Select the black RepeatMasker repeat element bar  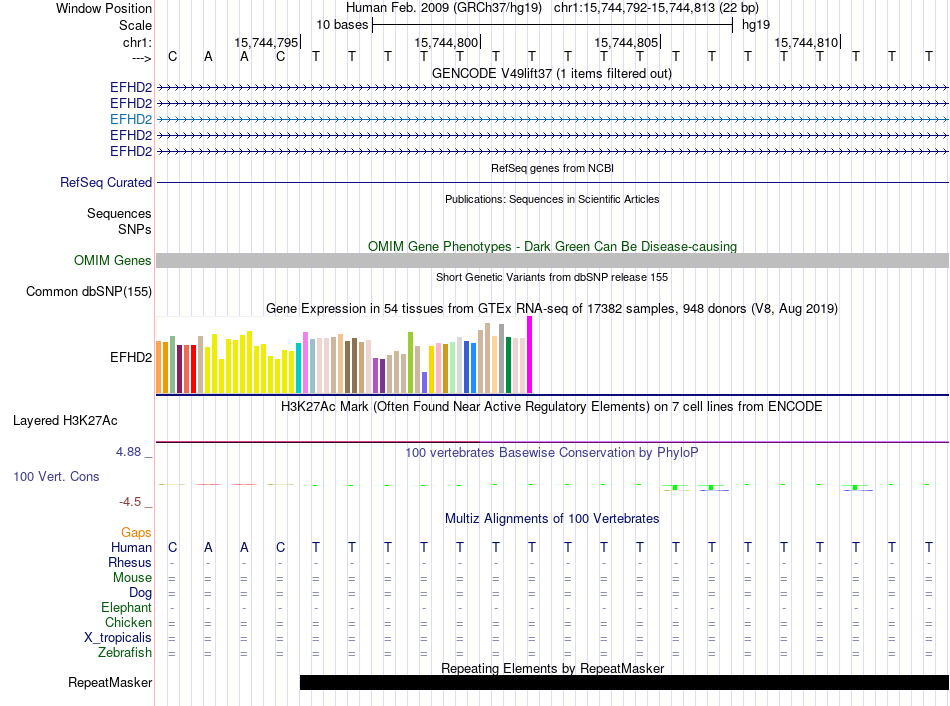pyautogui.click(x=624, y=682)
